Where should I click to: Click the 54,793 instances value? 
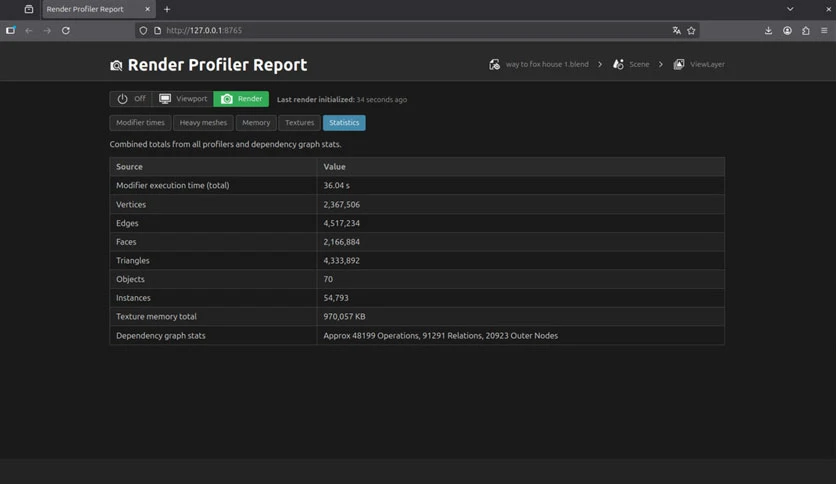(x=336, y=298)
